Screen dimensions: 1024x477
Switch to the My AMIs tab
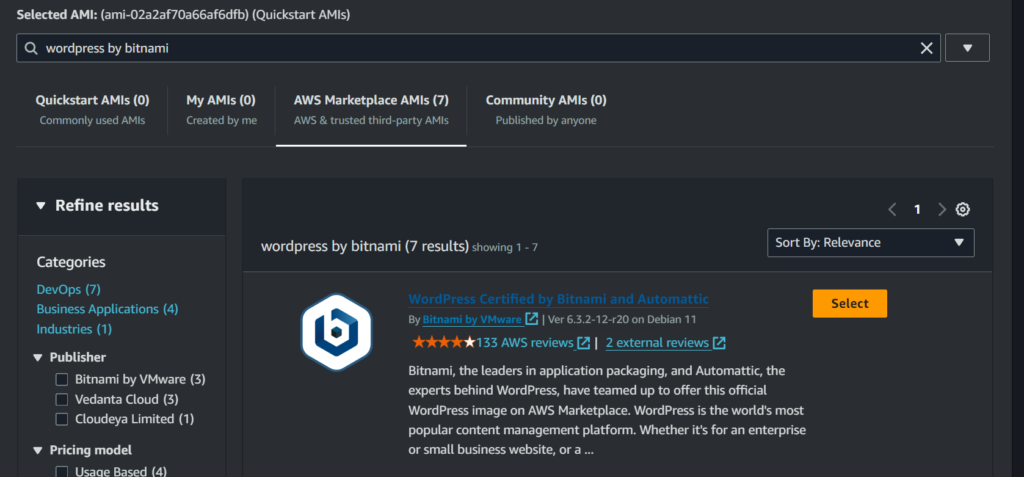[221, 109]
